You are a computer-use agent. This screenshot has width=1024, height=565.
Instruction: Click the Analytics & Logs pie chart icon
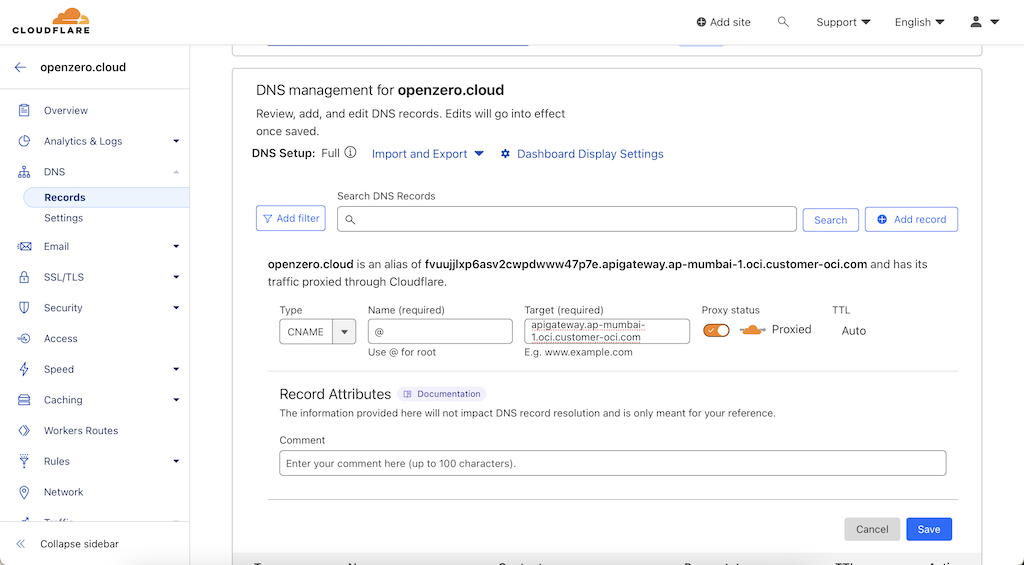click(x=24, y=141)
